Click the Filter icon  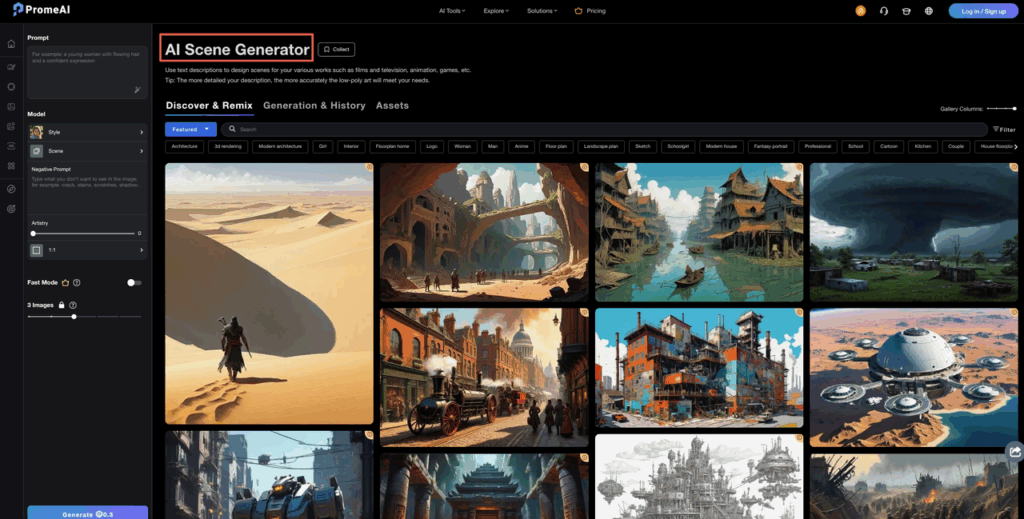point(996,129)
